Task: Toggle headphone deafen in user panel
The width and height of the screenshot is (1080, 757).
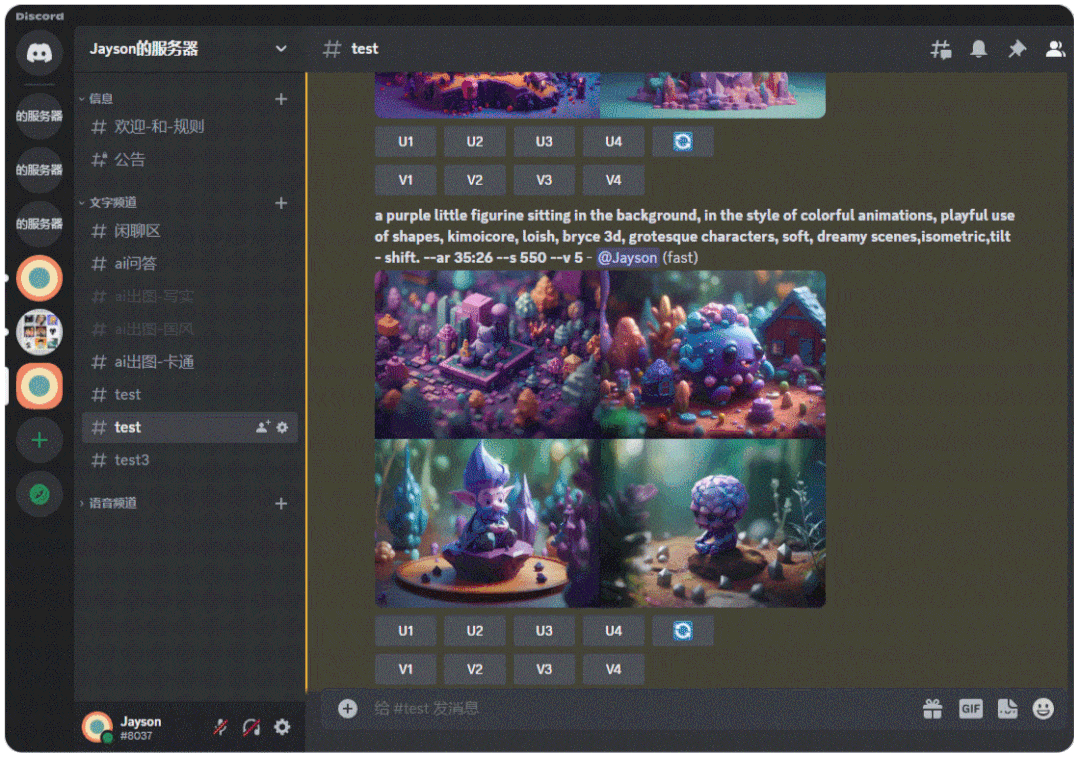Action: (251, 727)
